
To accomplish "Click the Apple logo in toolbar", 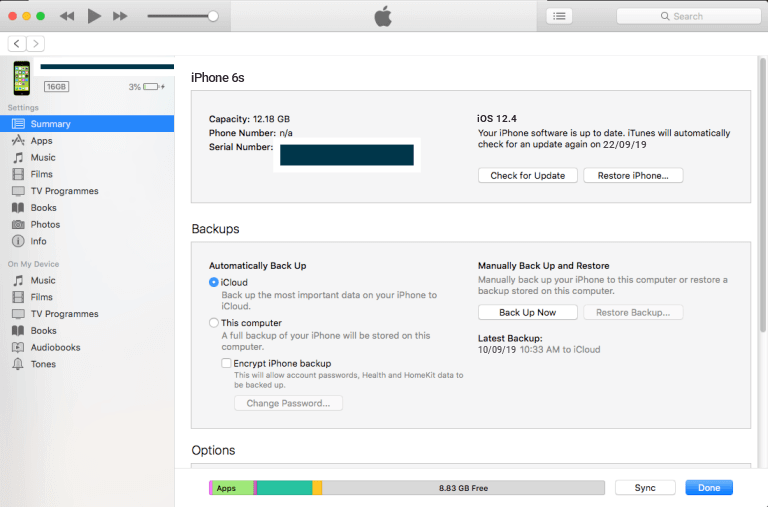I will 383,16.
